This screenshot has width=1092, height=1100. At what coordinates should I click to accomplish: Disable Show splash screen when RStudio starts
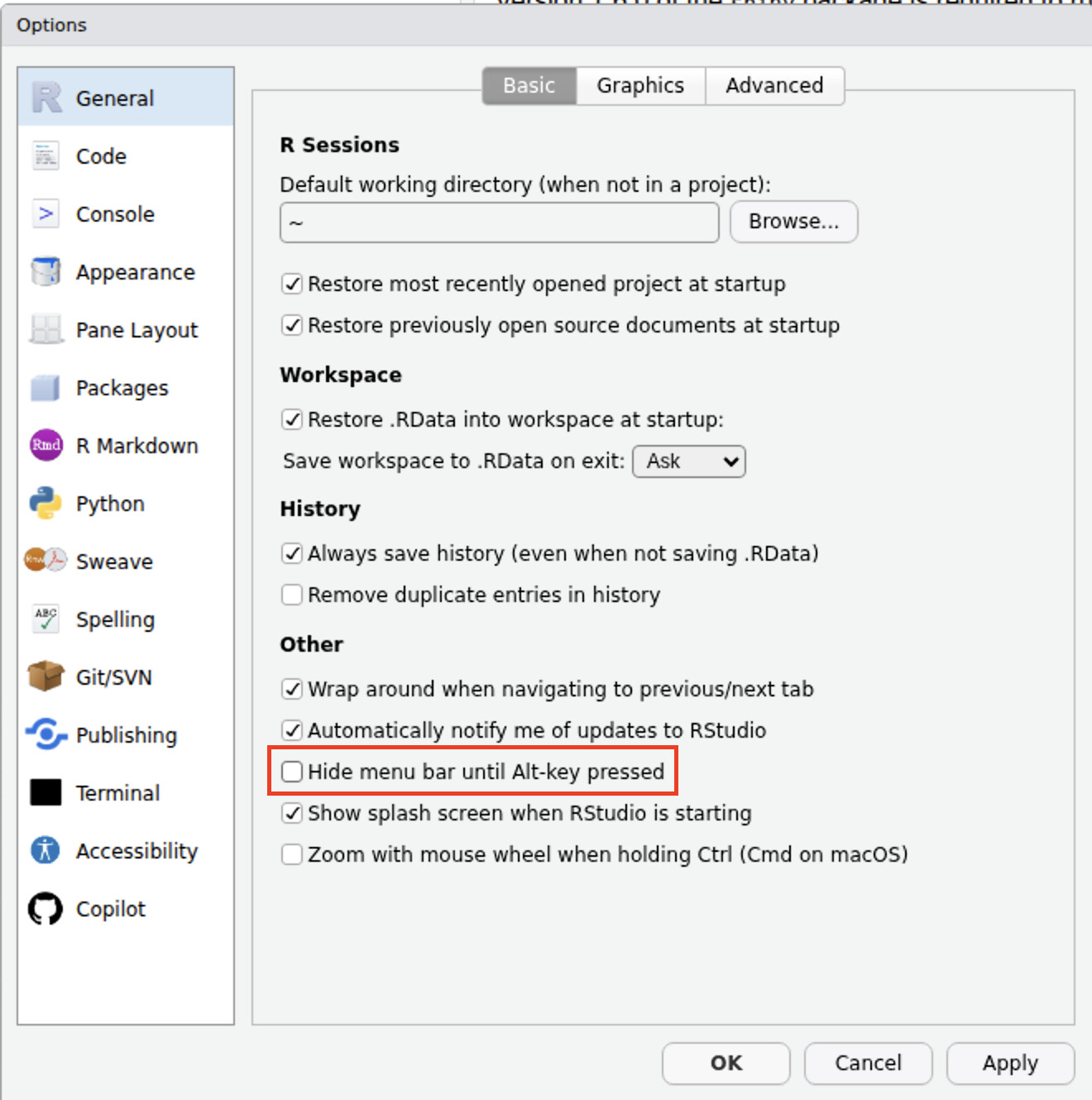coord(291,813)
